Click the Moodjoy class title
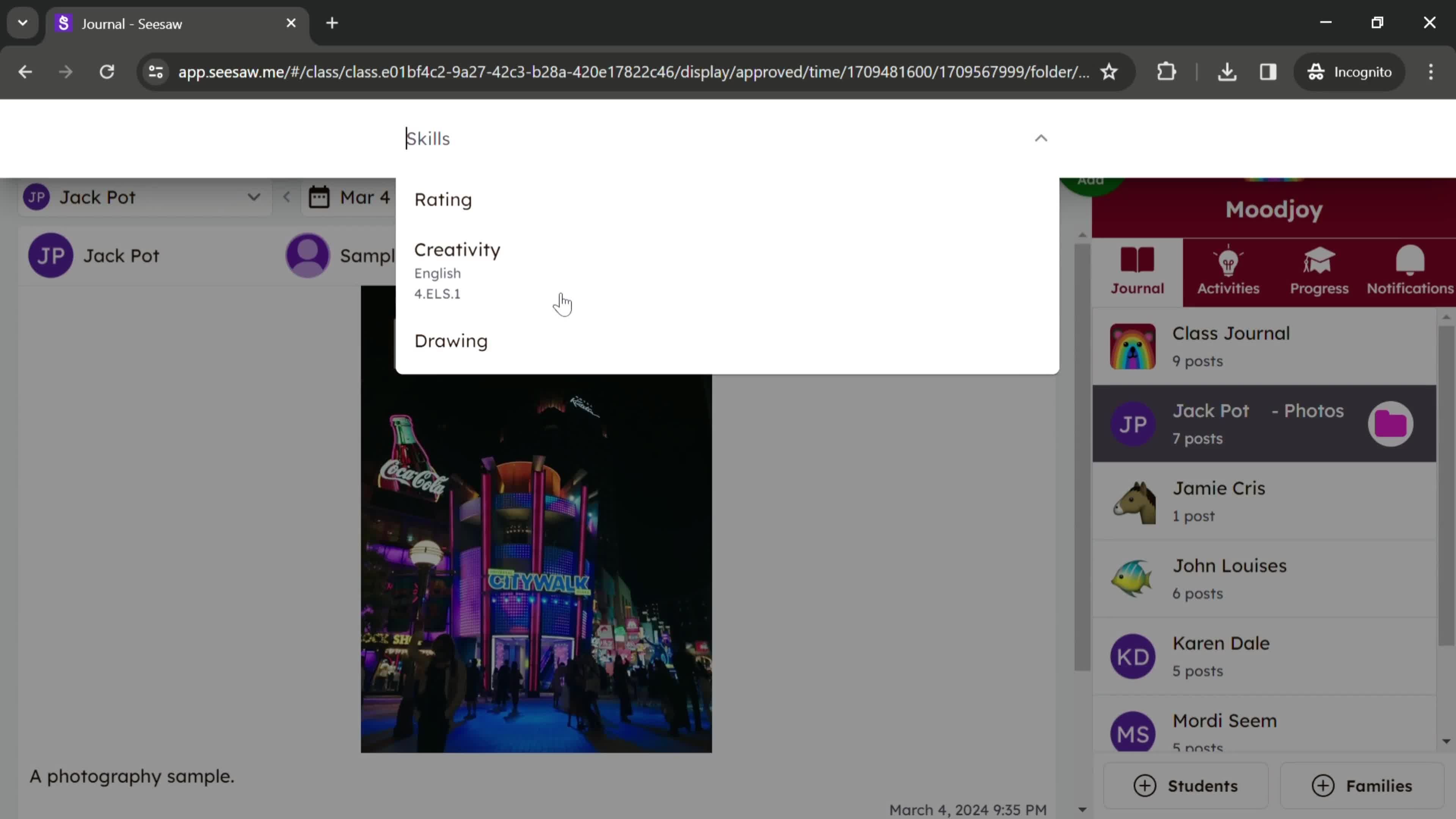This screenshot has height=819, width=1456. click(x=1274, y=210)
